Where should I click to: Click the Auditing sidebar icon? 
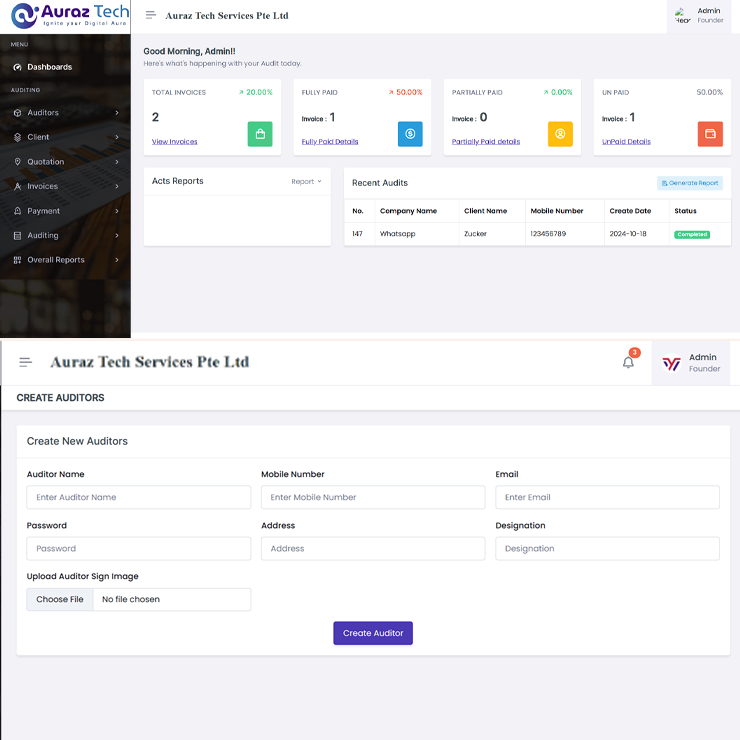17,235
